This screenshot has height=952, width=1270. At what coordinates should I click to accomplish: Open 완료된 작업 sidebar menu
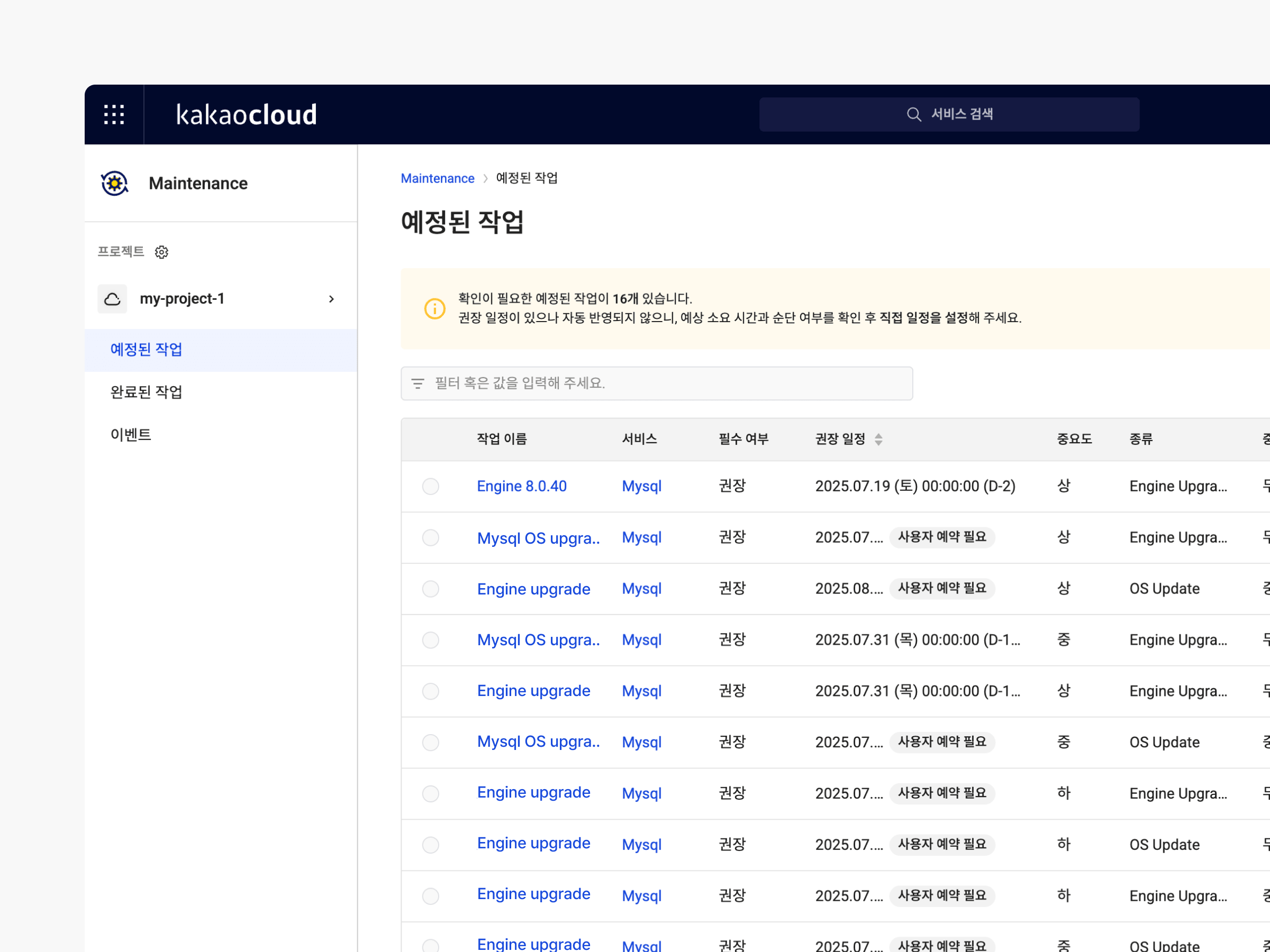point(221,392)
